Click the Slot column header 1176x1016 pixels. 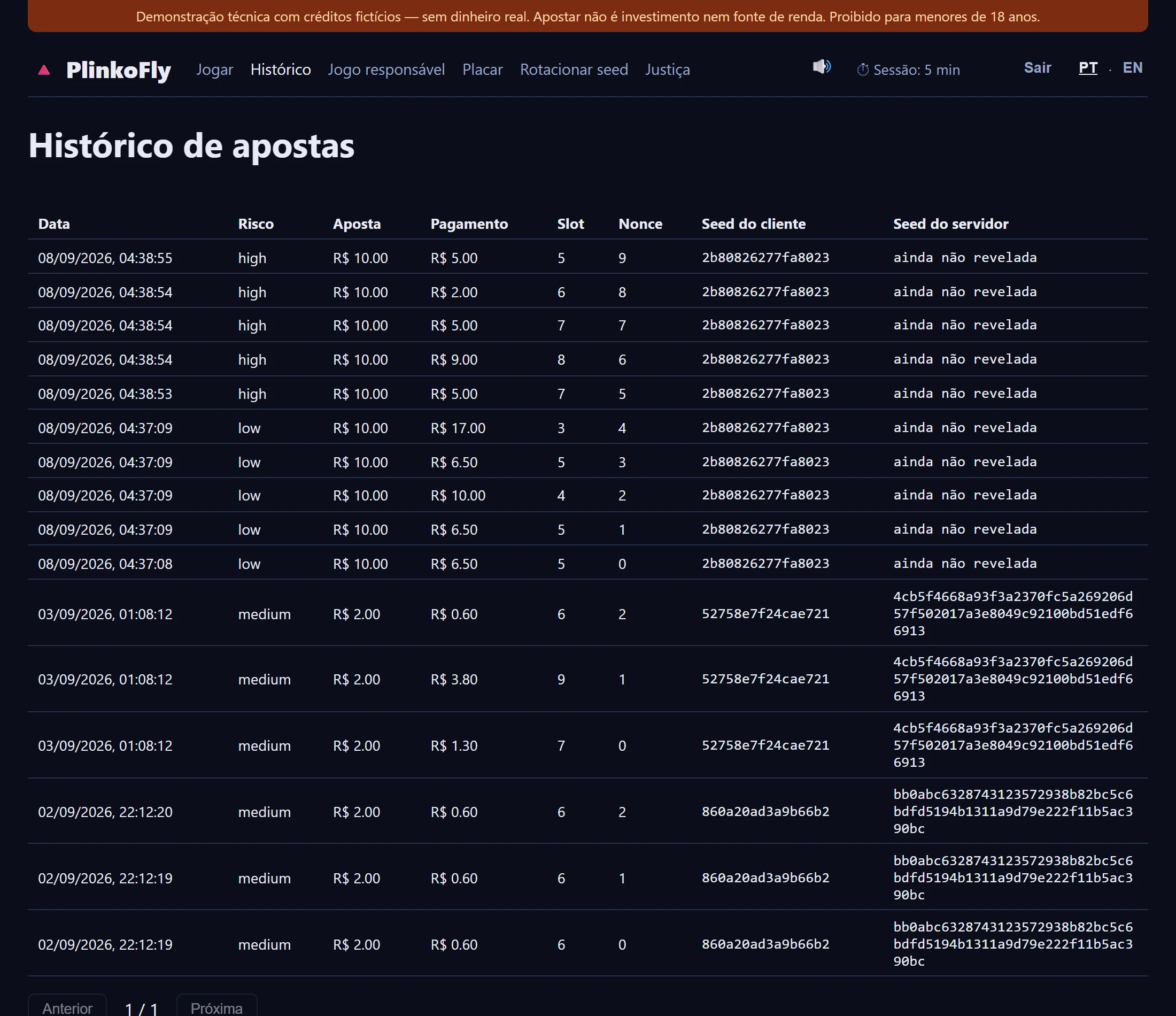point(570,224)
